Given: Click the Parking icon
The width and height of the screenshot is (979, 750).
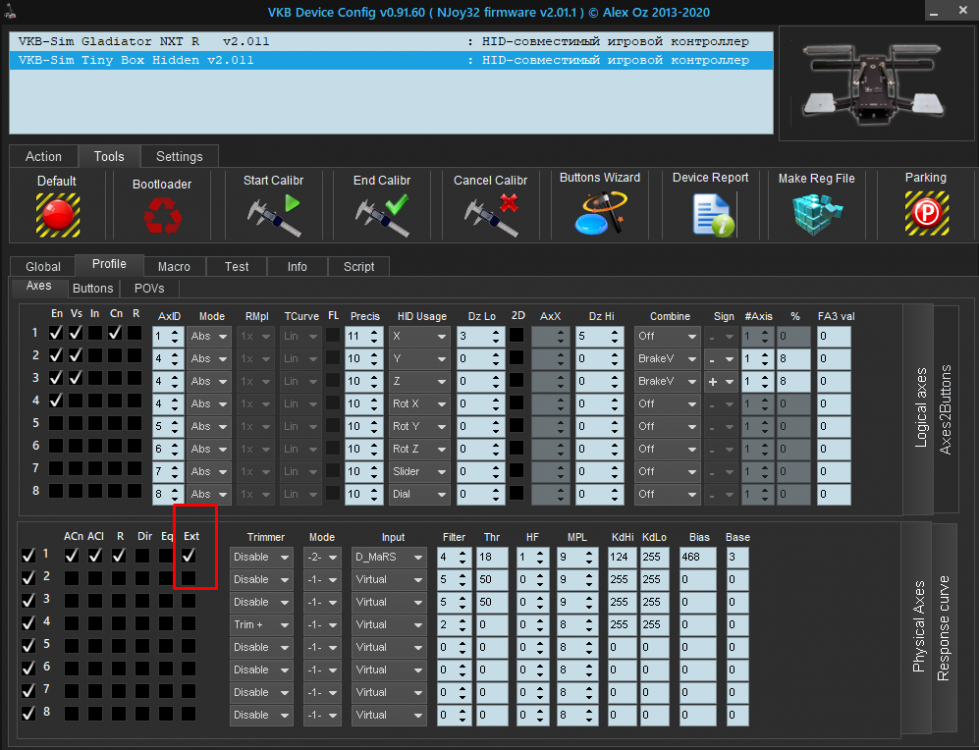Looking at the screenshot, I should (x=925, y=213).
